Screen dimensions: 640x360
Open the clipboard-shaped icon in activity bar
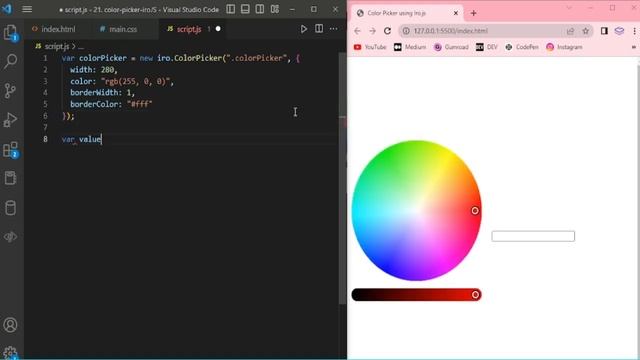(x=10, y=178)
